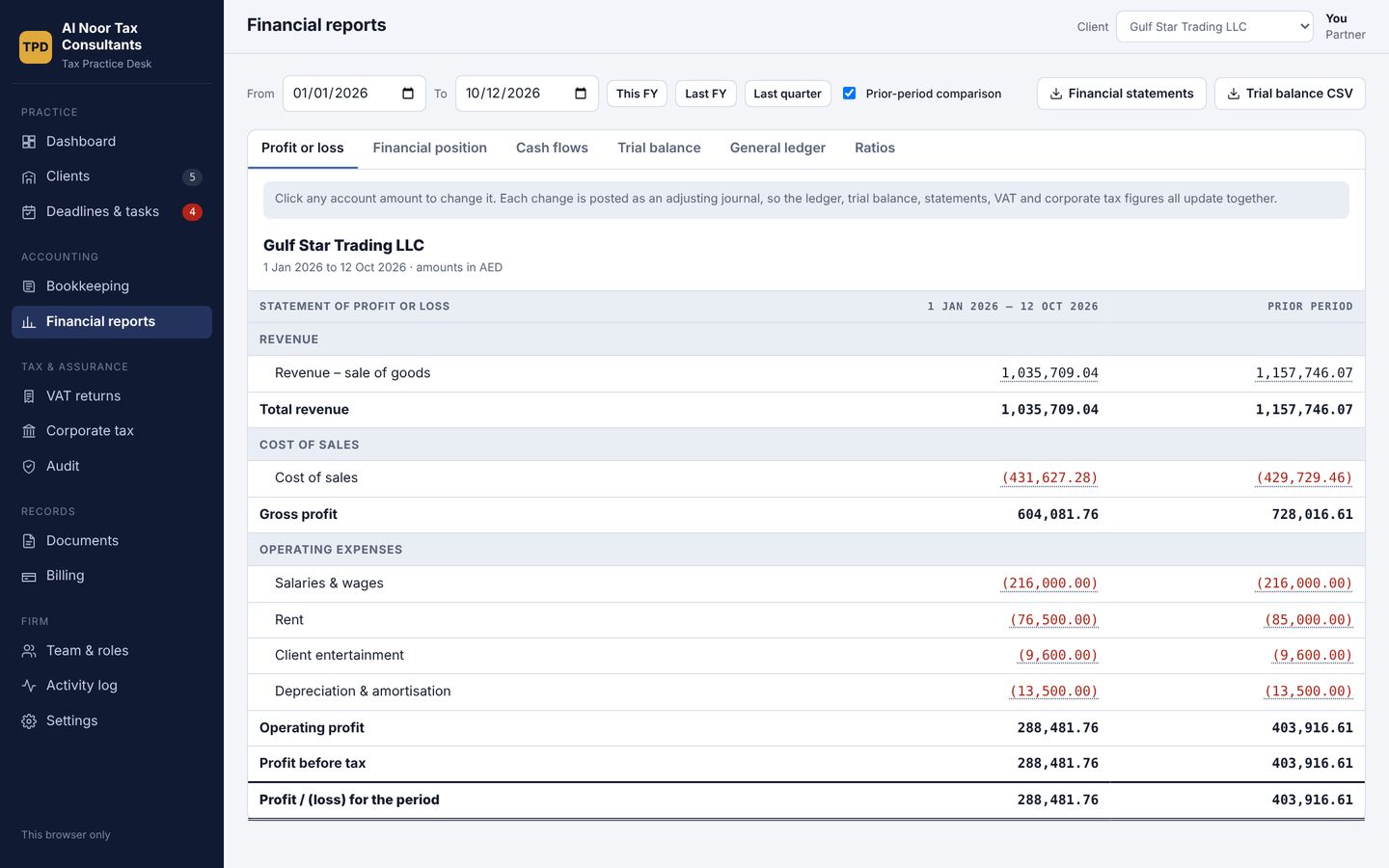Export Trial balance CSV
Viewport: 1389px width, 868px height.
(1290, 94)
